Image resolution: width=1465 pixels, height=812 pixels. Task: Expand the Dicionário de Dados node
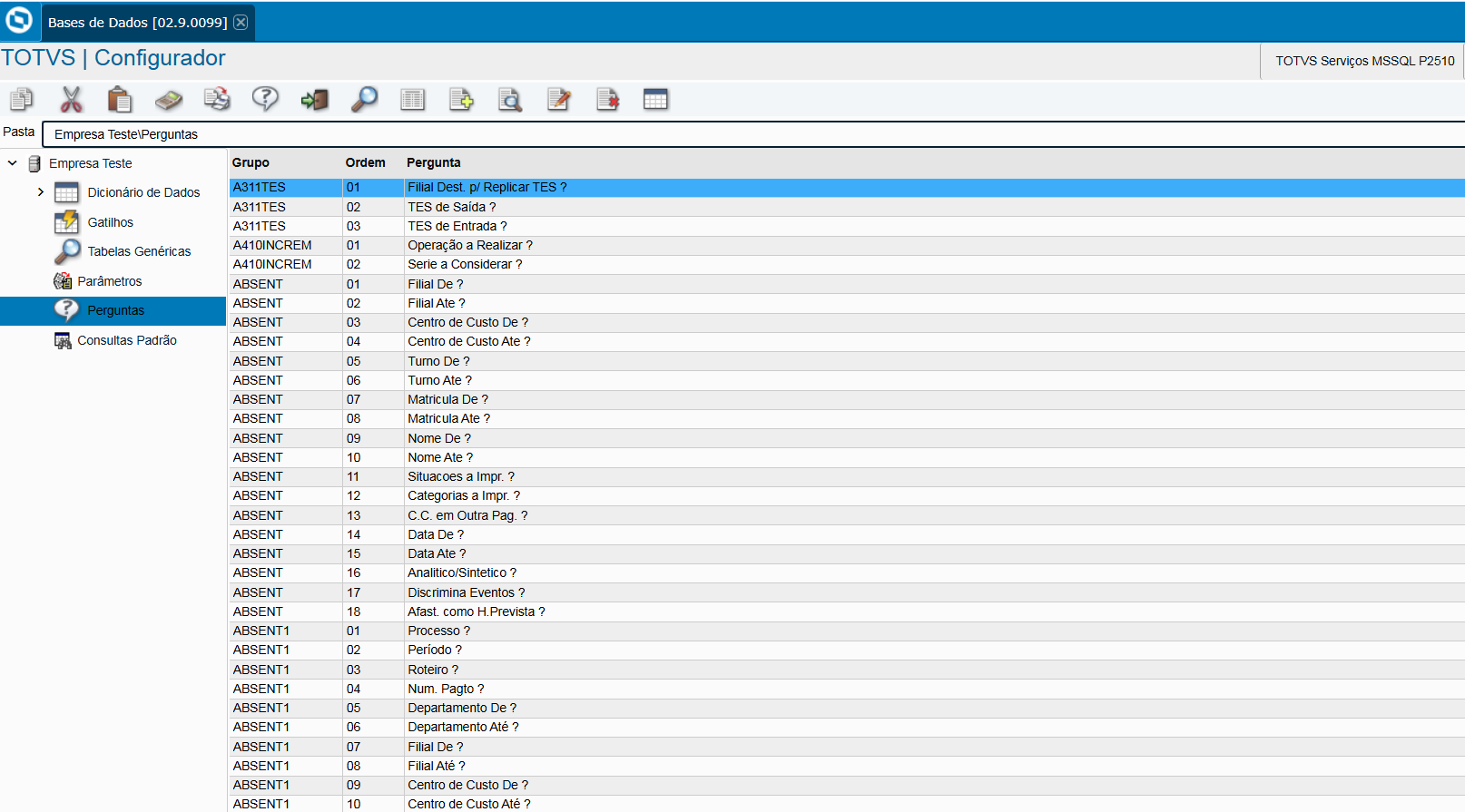click(x=41, y=192)
